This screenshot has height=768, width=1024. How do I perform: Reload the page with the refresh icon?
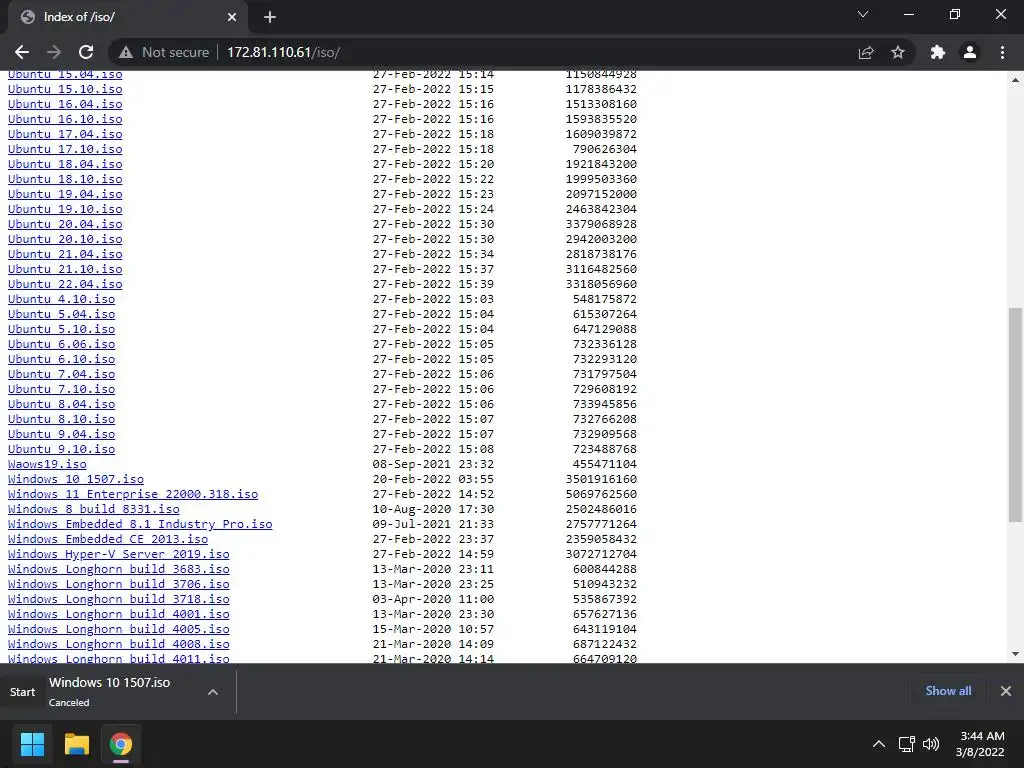tap(86, 52)
